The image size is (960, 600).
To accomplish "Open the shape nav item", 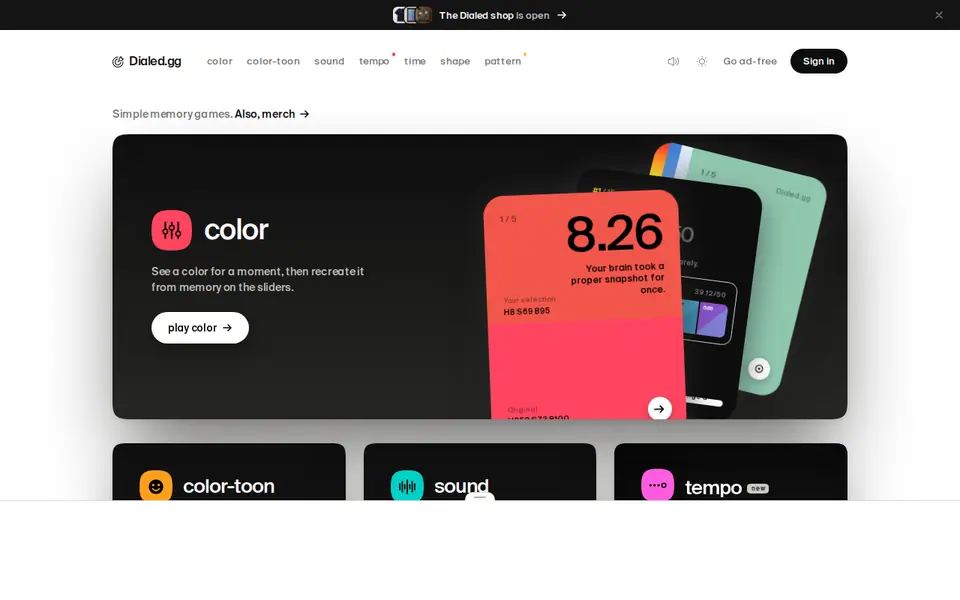I will click(x=455, y=61).
